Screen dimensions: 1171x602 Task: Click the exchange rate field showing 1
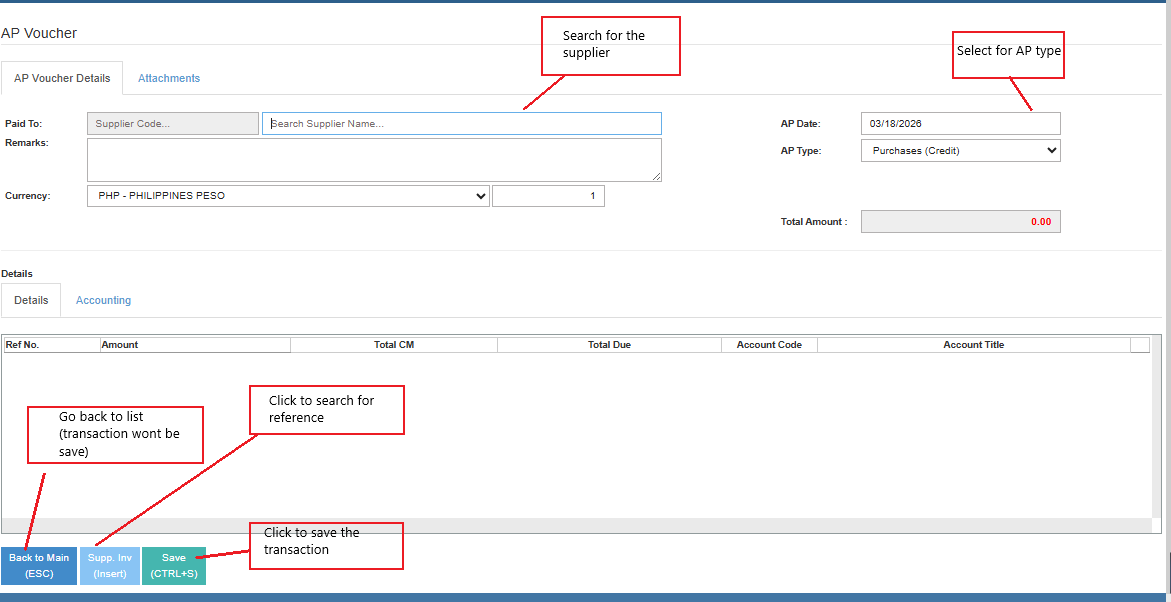[x=548, y=196]
